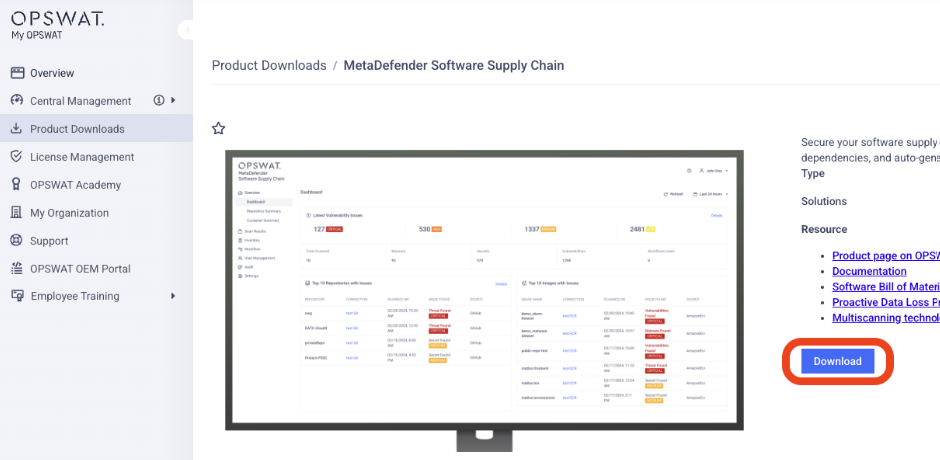Open the Proactive Data Loss Prevention link
Viewport: 940px width, 460px height.
pos(886,302)
